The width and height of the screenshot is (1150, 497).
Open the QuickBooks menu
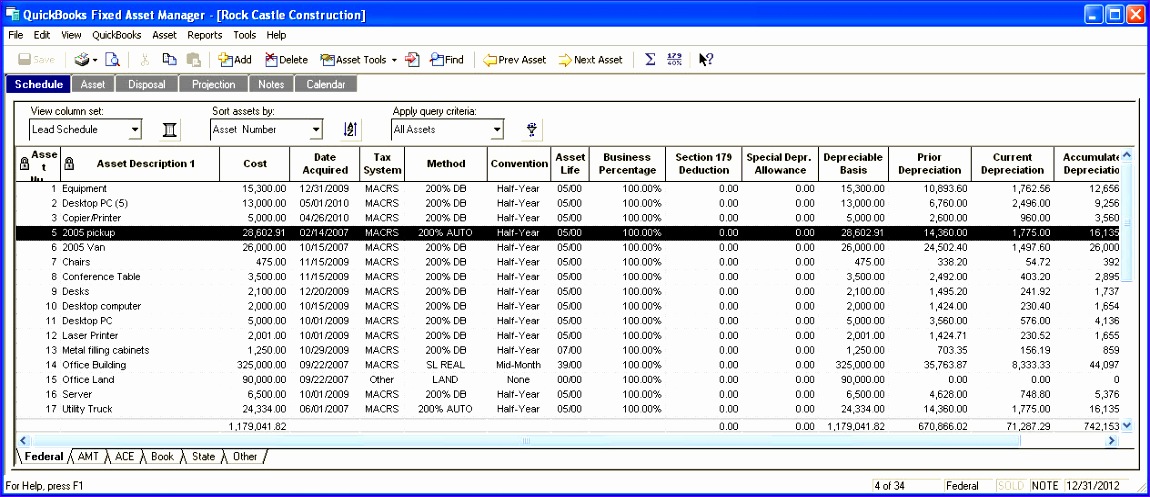[117, 34]
